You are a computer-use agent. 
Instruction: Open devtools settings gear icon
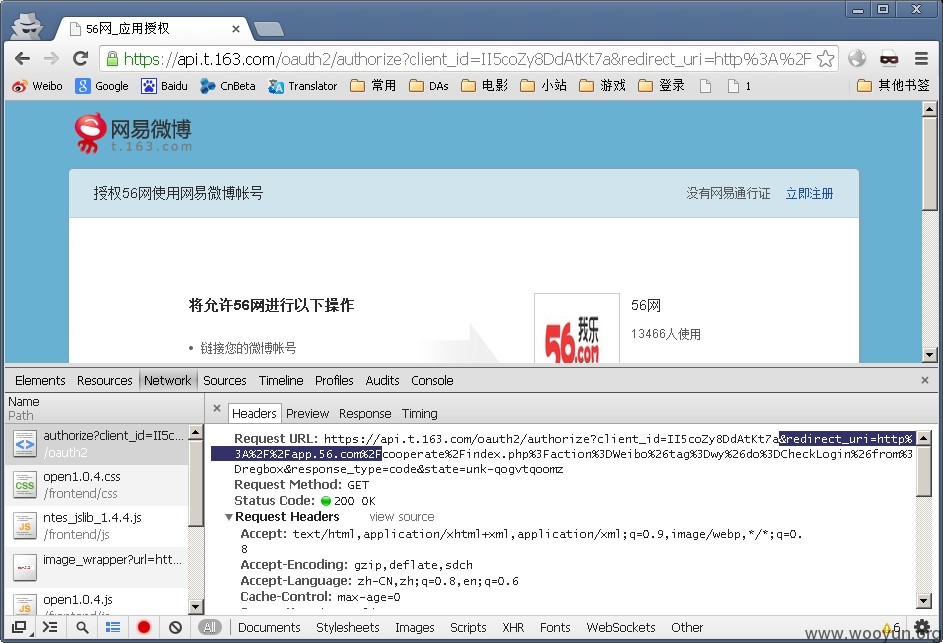point(922,627)
